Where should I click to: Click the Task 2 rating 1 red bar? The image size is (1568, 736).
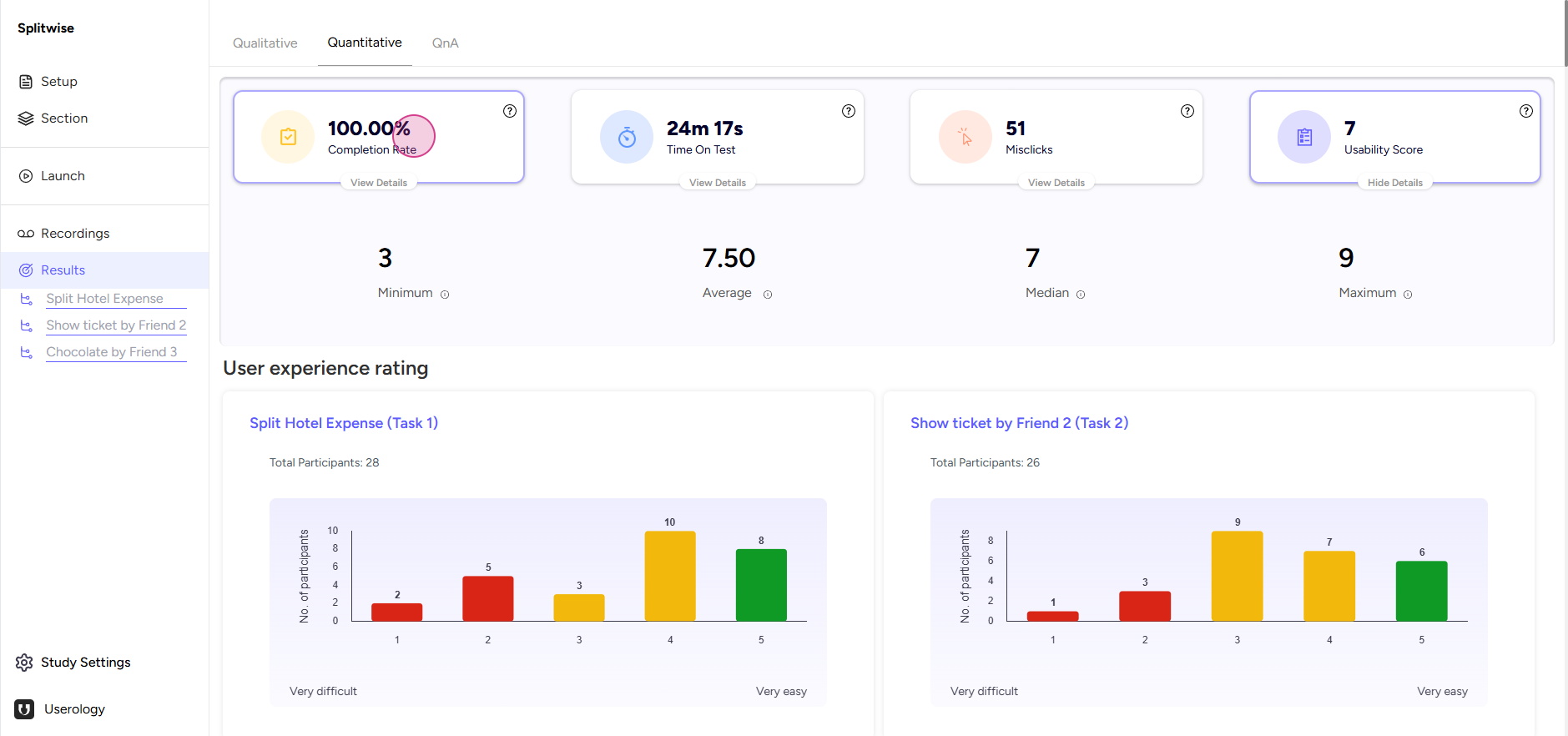coord(1053,616)
